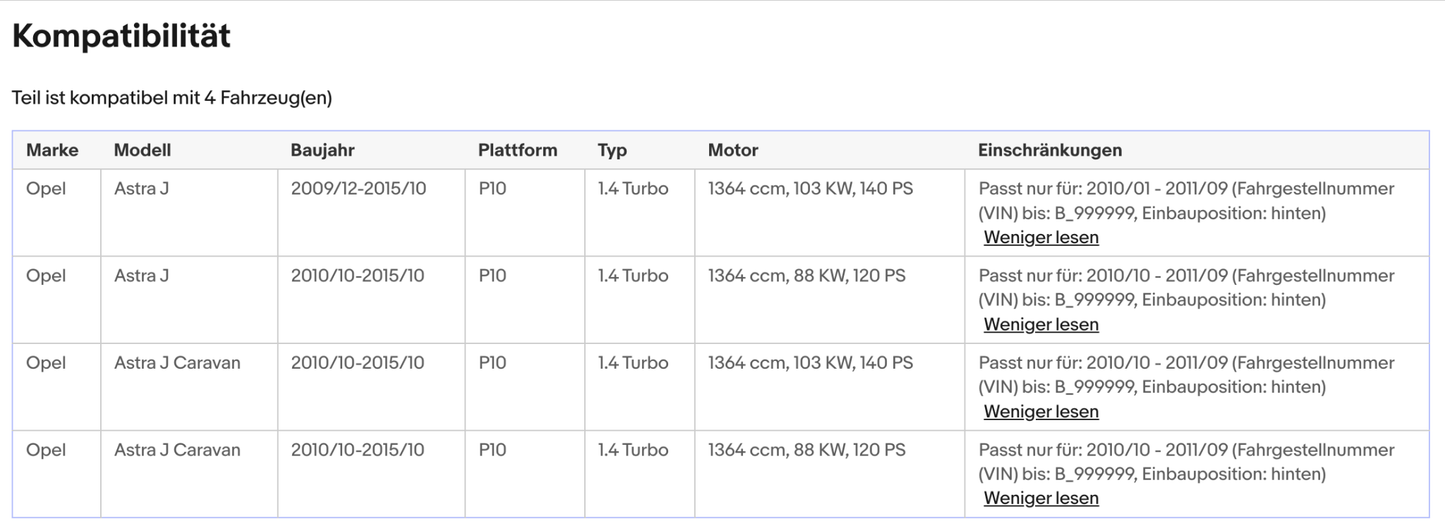This screenshot has height=528, width=1445.
Task: Click Opel brand cell in the first row
Action: [46, 188]
